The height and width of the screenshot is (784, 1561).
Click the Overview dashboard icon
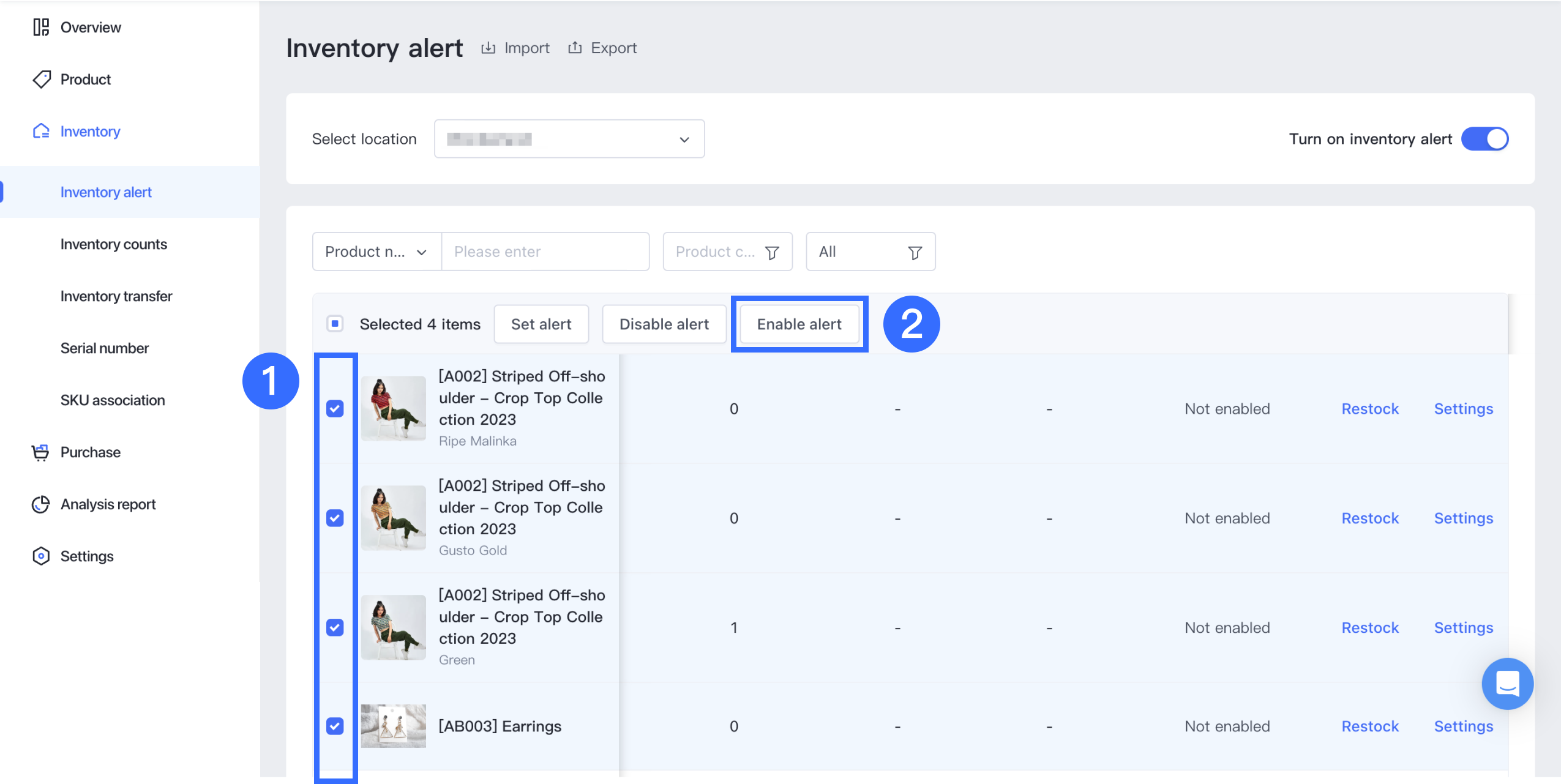pyautogui.click(x=41, y=28)
